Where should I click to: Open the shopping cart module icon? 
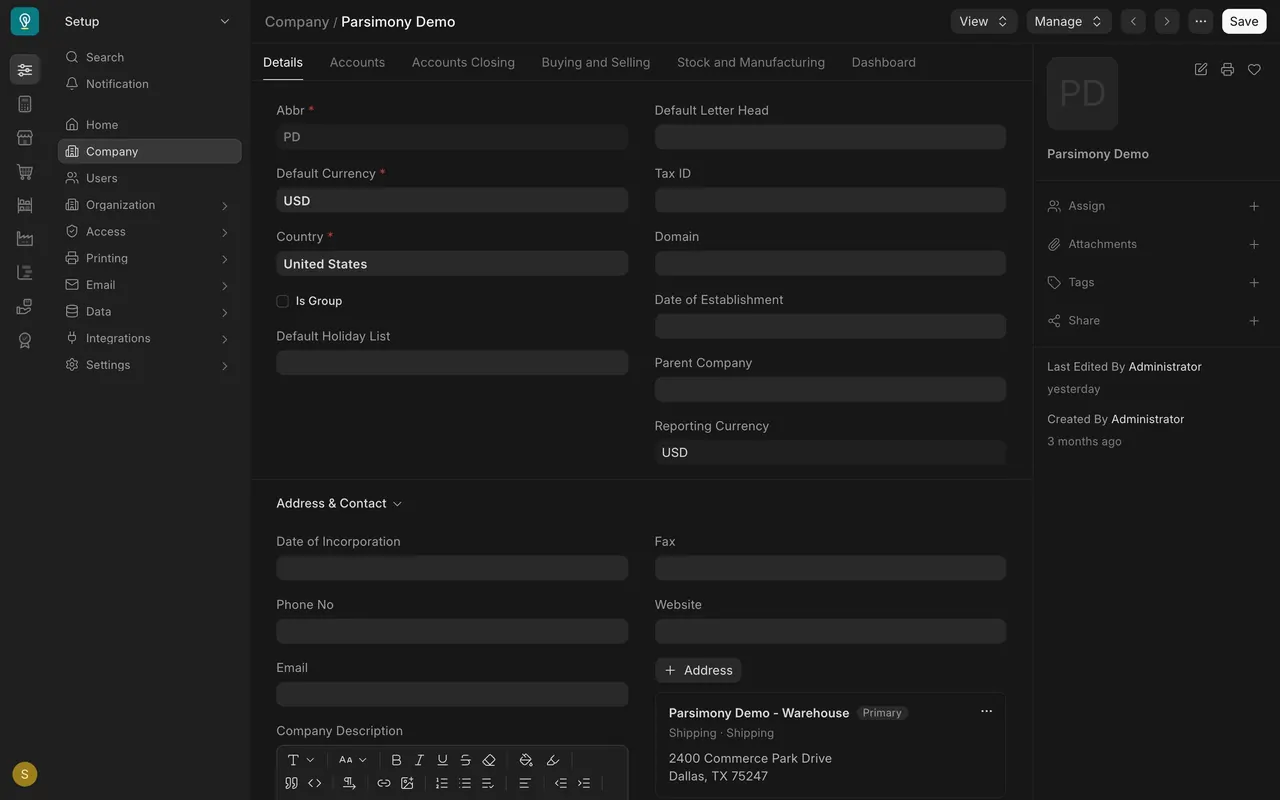(x=25, y=172)
